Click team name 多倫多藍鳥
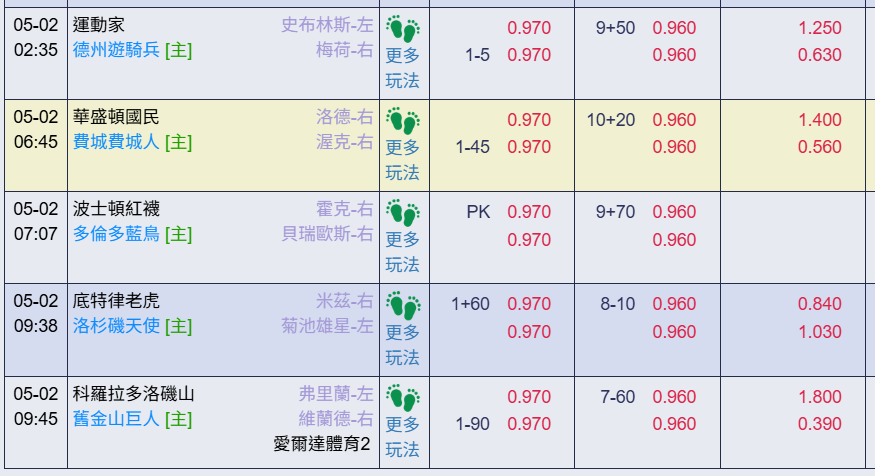The width and height of the screenshot is (875, 476). (116, 235)
